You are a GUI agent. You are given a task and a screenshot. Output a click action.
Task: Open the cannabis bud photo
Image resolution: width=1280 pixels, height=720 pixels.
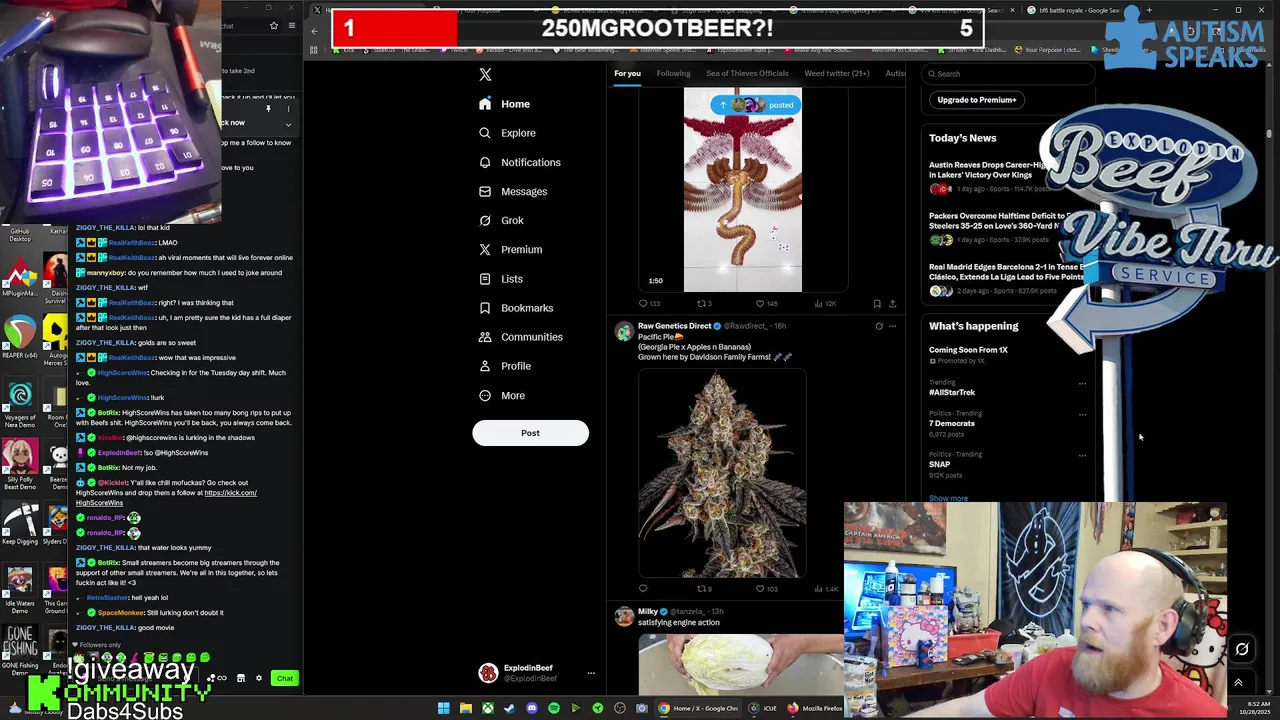click(722, 473)
